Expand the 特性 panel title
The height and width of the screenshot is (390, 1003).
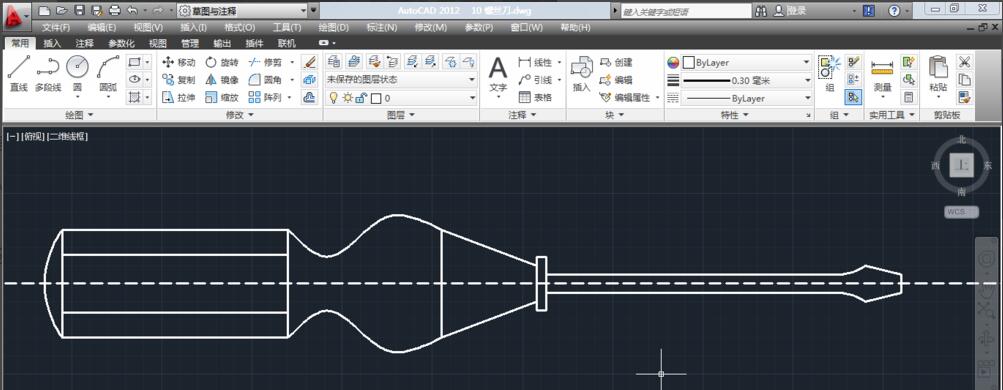pyautogui.click(x=734, y=115)
